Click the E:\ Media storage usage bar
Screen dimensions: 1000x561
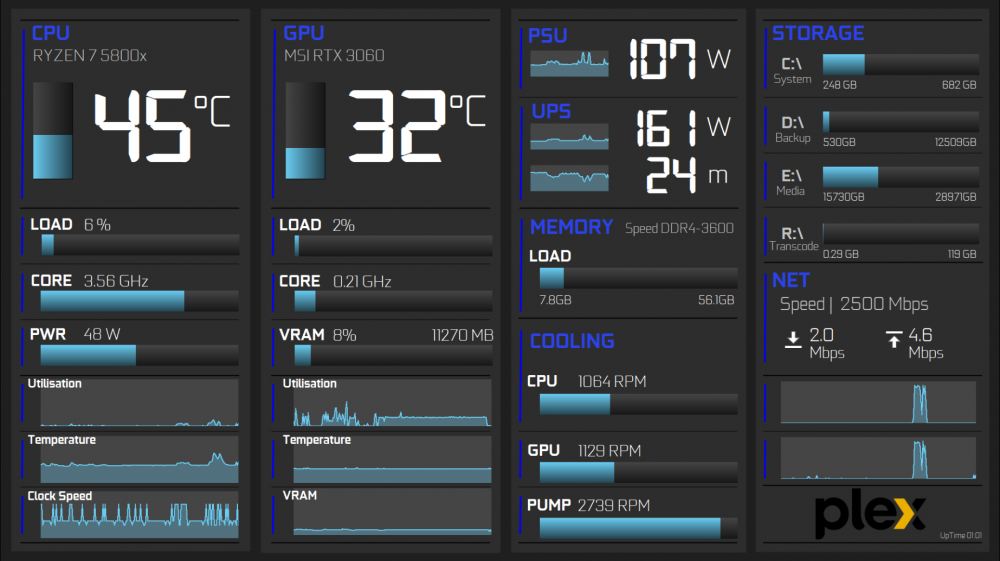pos(899,177)
